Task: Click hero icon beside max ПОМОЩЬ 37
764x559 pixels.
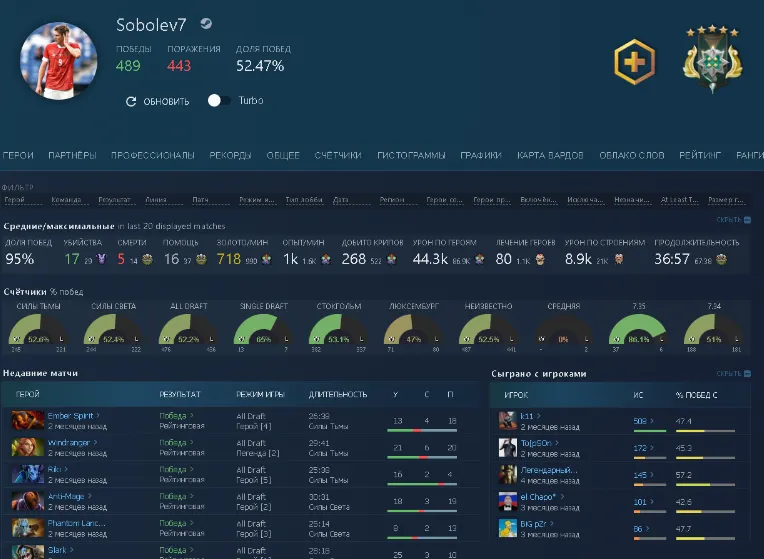Action: coord(201,259)
